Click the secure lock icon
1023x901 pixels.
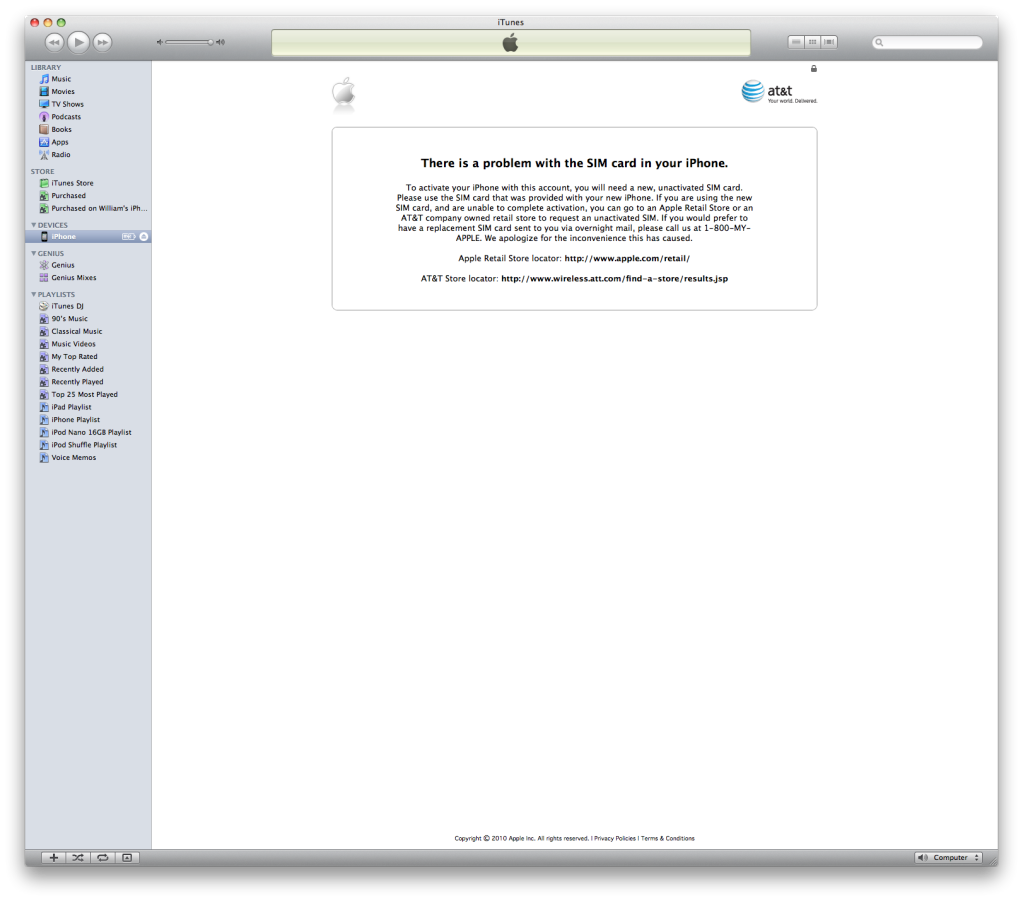click(x=814, y=69)
